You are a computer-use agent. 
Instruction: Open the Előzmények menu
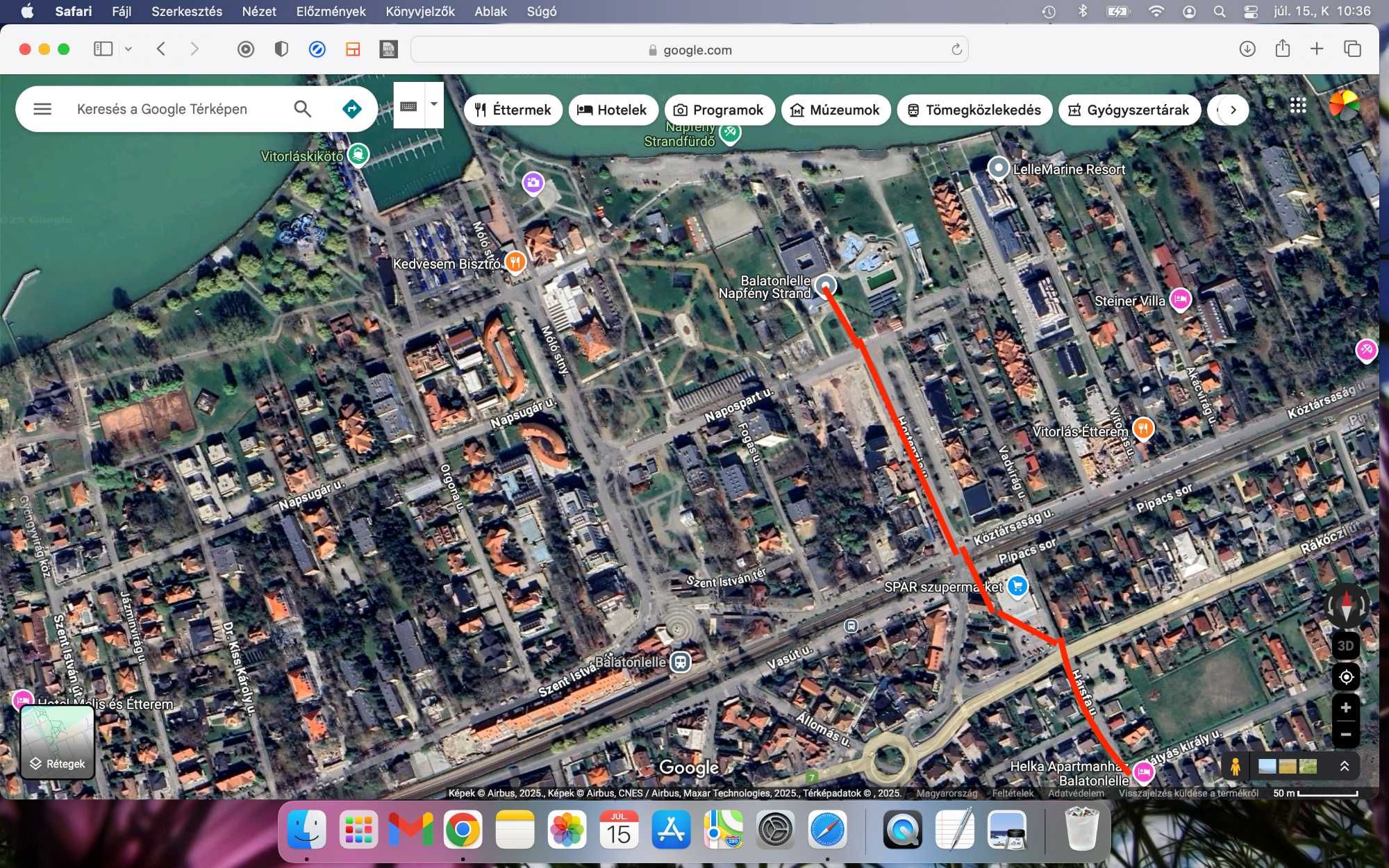click(331, 11)
